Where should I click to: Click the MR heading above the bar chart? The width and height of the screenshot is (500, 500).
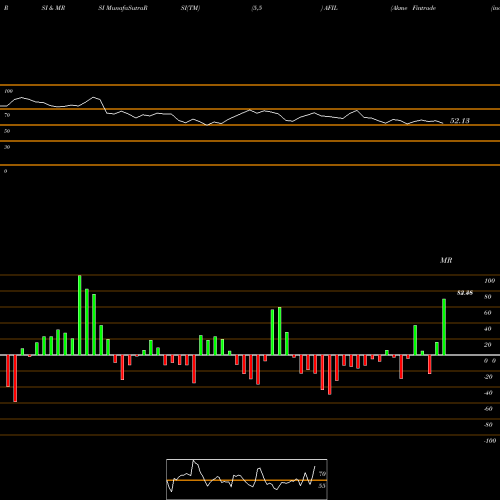[446, 260]
